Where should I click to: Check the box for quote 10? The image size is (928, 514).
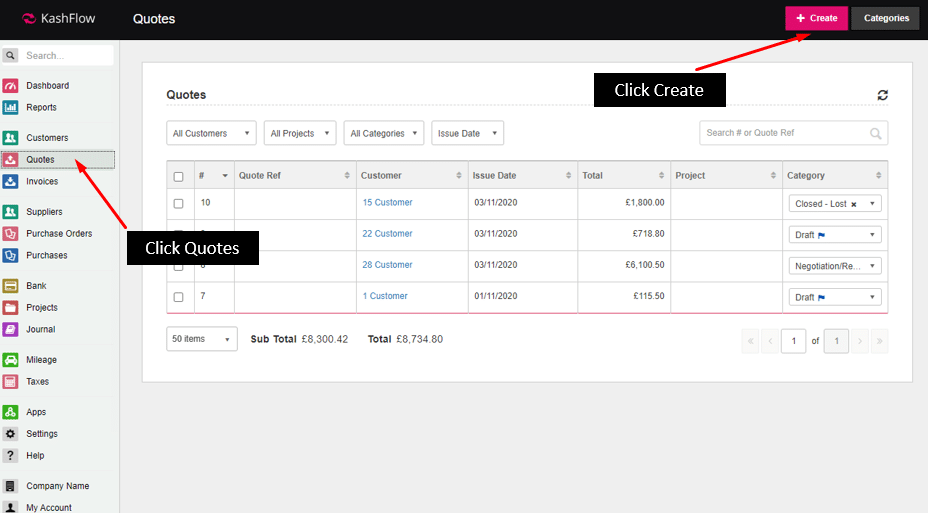click(178, 203)
